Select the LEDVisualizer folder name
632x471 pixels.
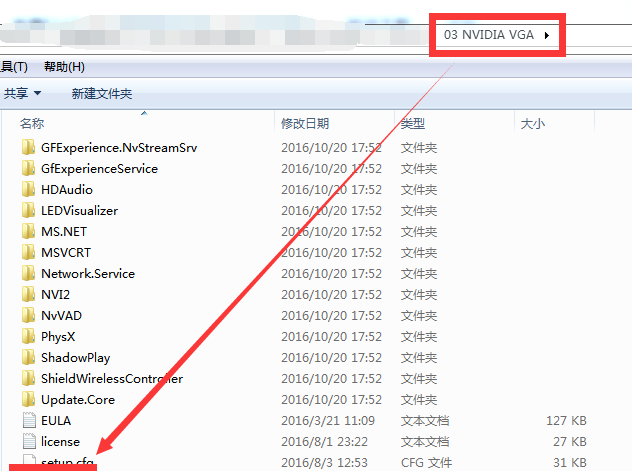(x=79, y=211)
